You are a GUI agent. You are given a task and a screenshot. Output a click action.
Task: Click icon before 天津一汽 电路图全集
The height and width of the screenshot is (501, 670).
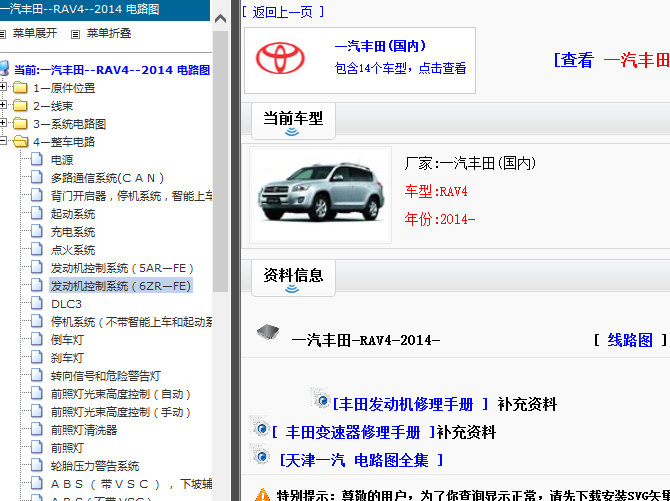pyautogui.click(x=260, y=454)
